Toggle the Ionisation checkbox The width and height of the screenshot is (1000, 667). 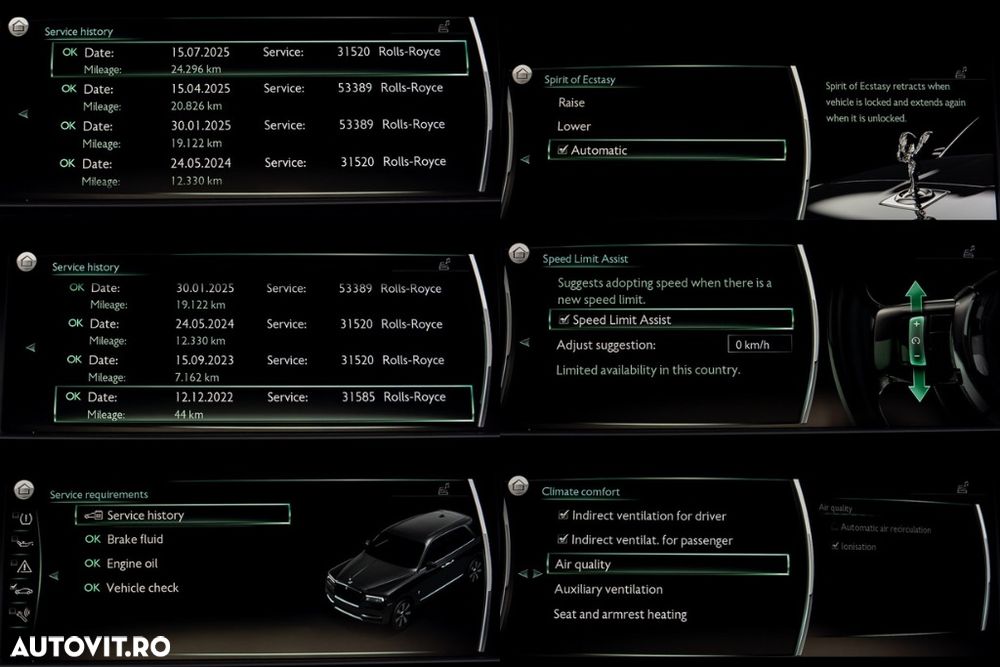click(x=835, y=546)
